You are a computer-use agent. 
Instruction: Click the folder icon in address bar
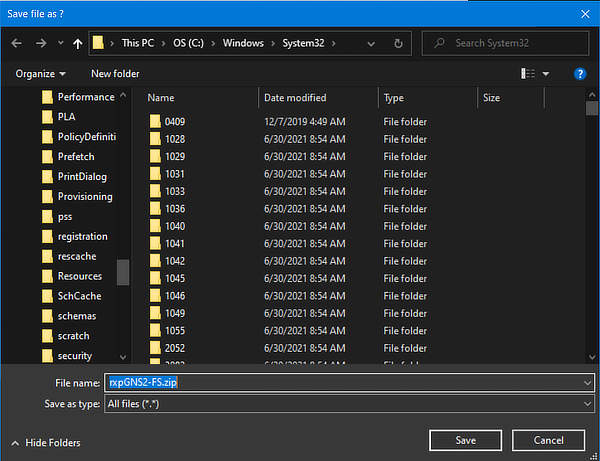(98, 43)
